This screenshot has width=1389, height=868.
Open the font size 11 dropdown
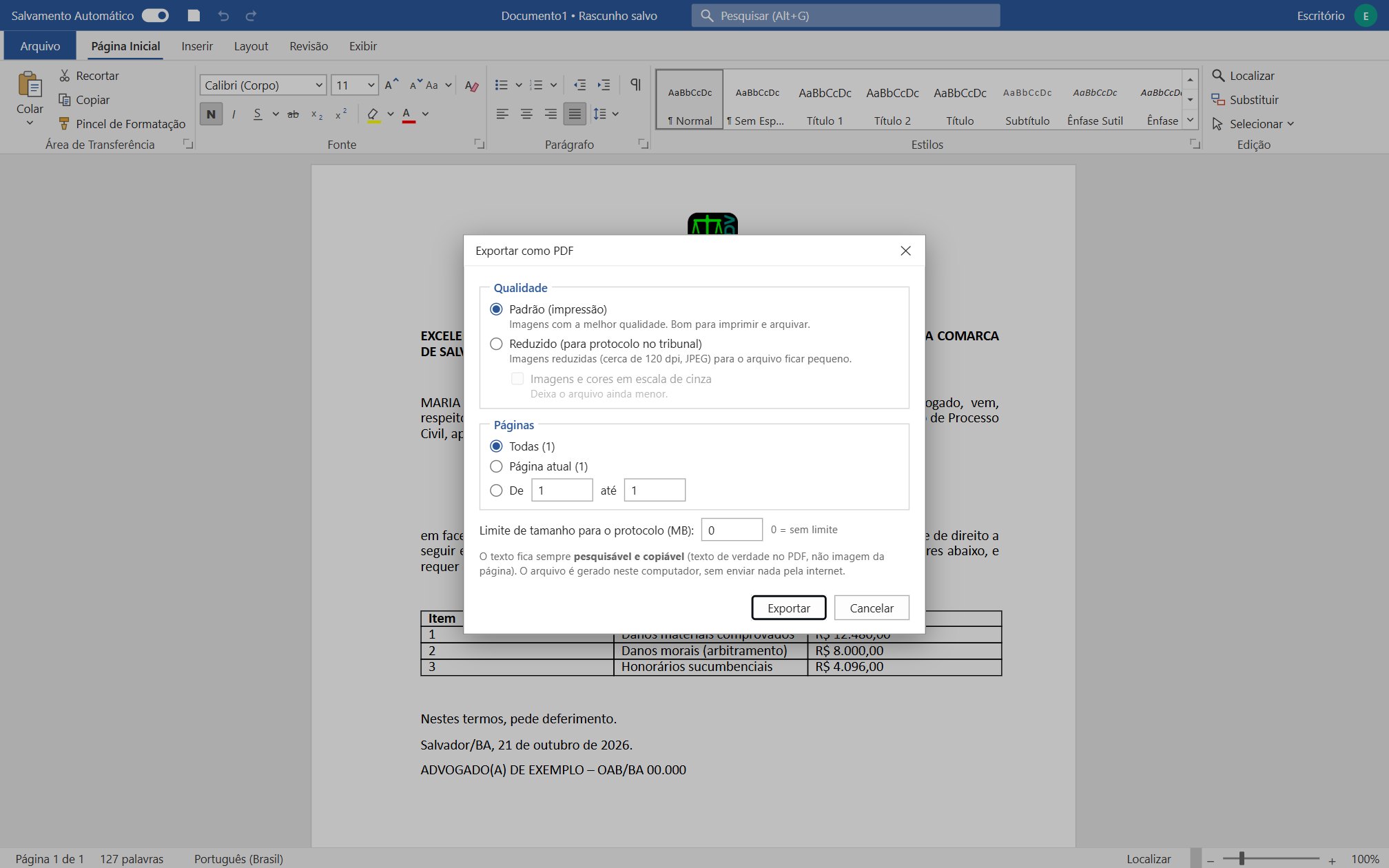(x=371, y=85)
